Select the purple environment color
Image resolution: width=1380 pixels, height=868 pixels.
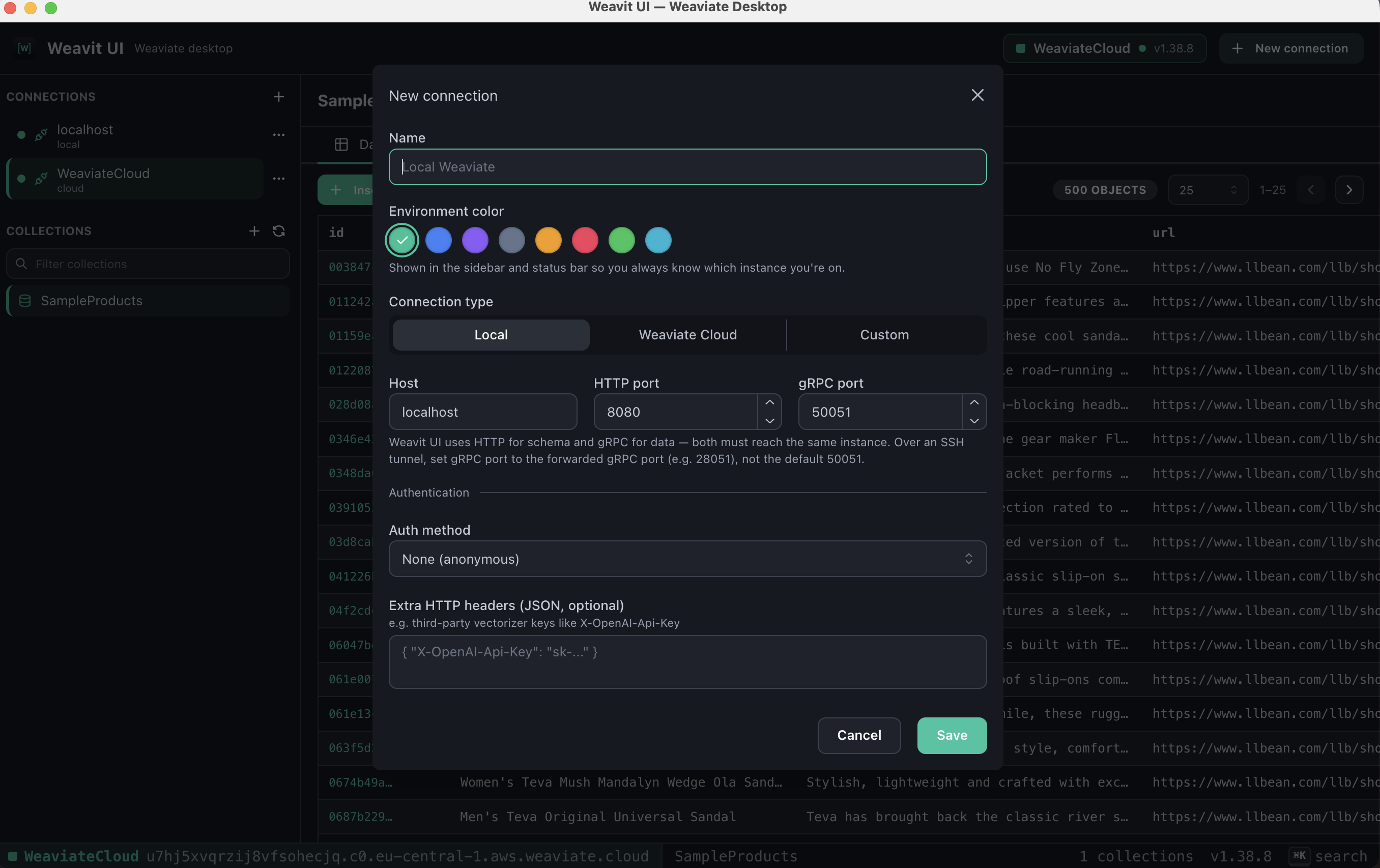(x=475, y=240)
